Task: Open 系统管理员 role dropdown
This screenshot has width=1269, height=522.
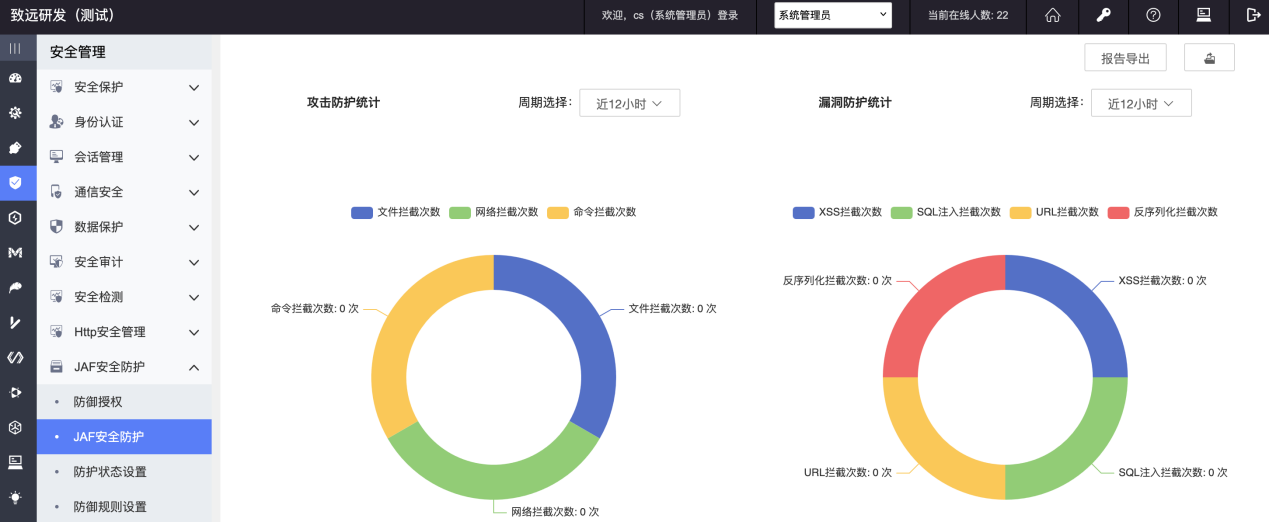Action: click(x=832, y=15)
